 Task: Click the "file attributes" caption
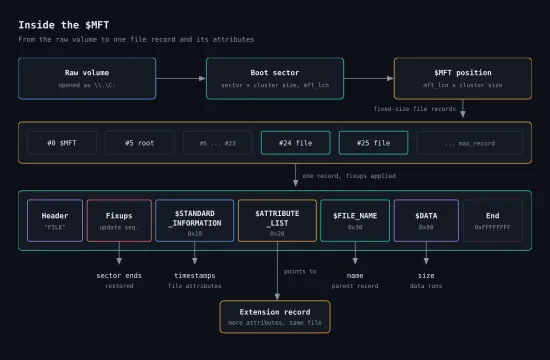point(195,286)
